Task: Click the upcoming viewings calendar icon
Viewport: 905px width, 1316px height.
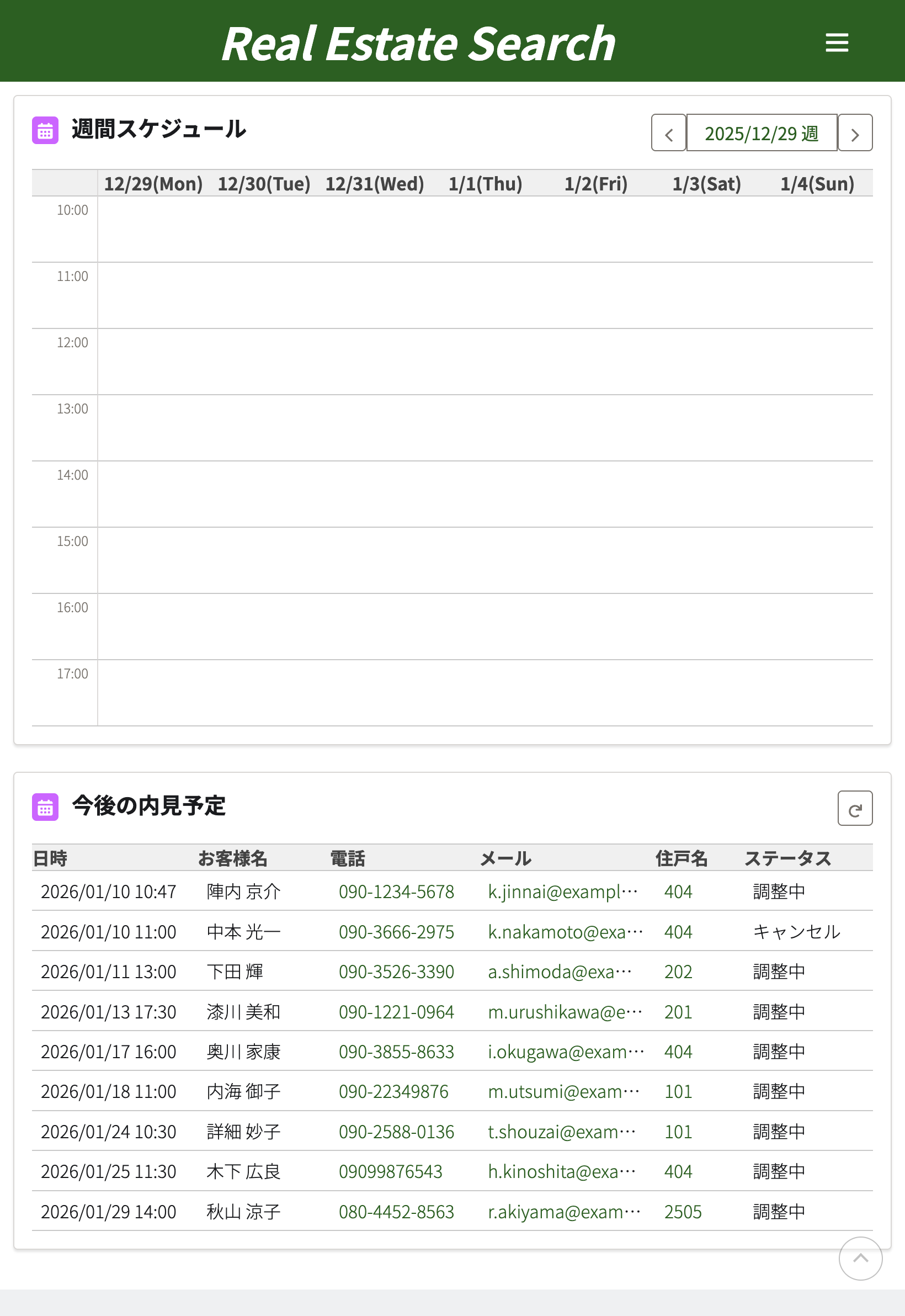Action: click(x=45, y=806)
